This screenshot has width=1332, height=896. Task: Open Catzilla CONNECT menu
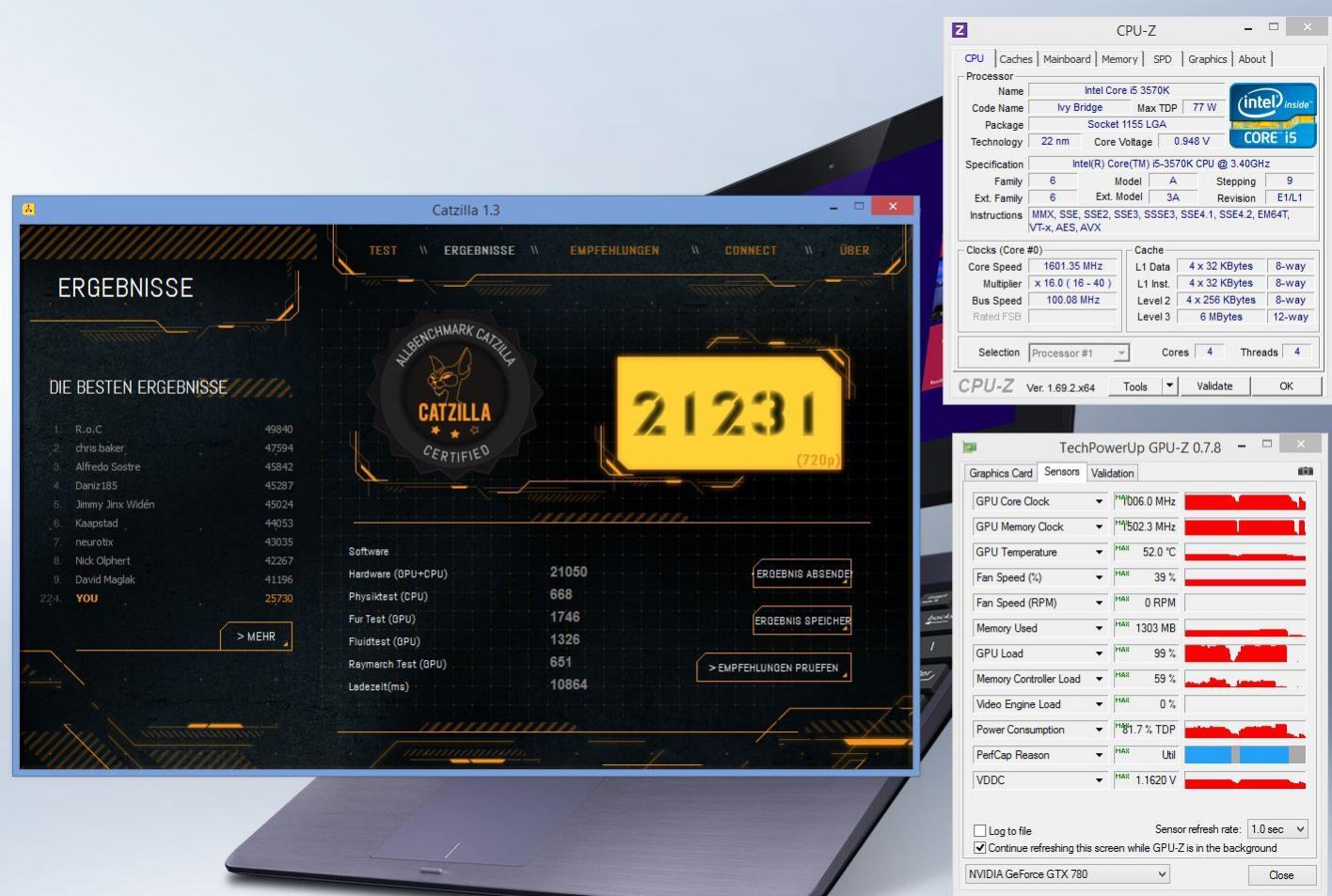click(x=751, y=250)
